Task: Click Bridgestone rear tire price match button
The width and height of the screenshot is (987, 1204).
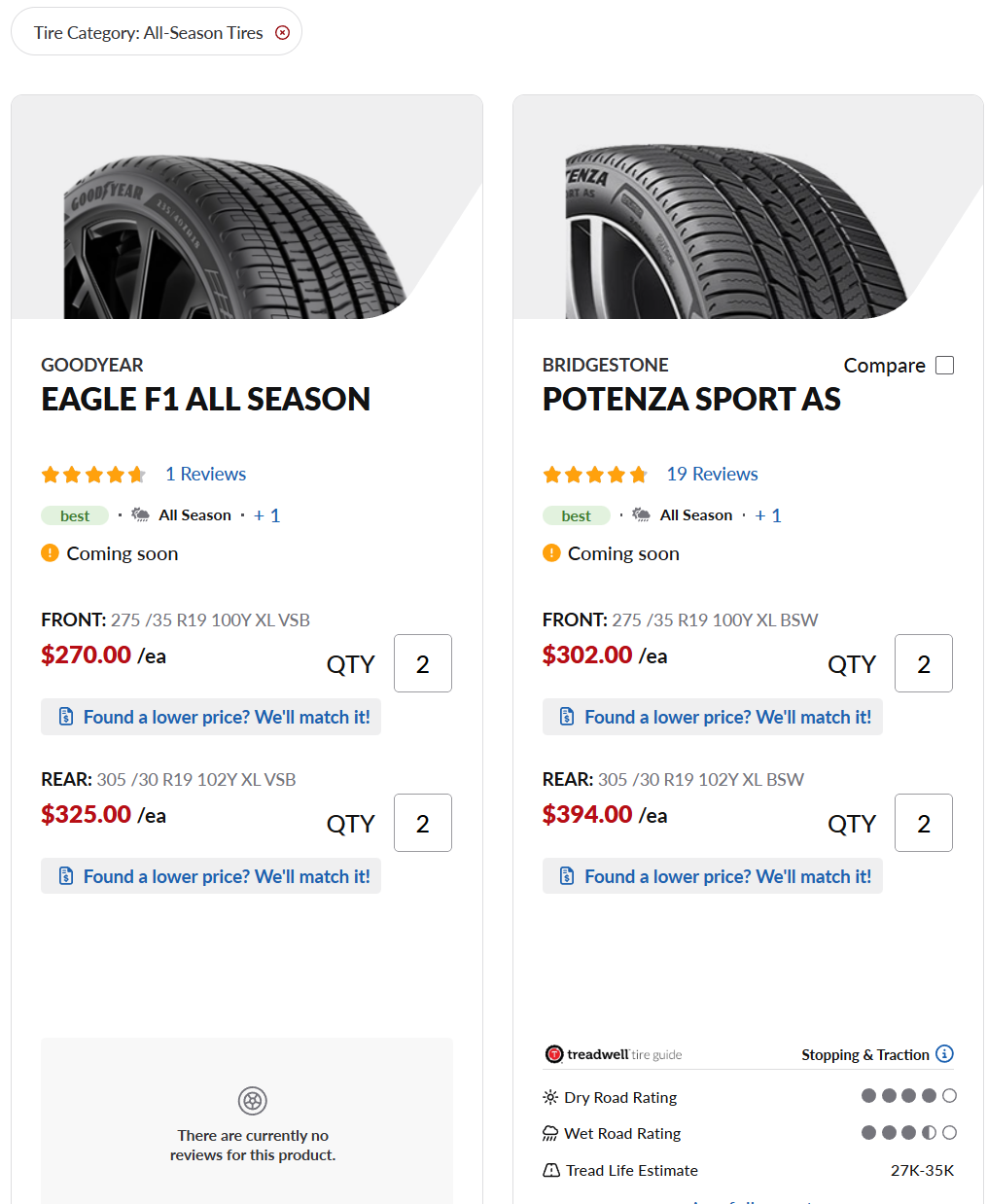Action: point(713,876)
